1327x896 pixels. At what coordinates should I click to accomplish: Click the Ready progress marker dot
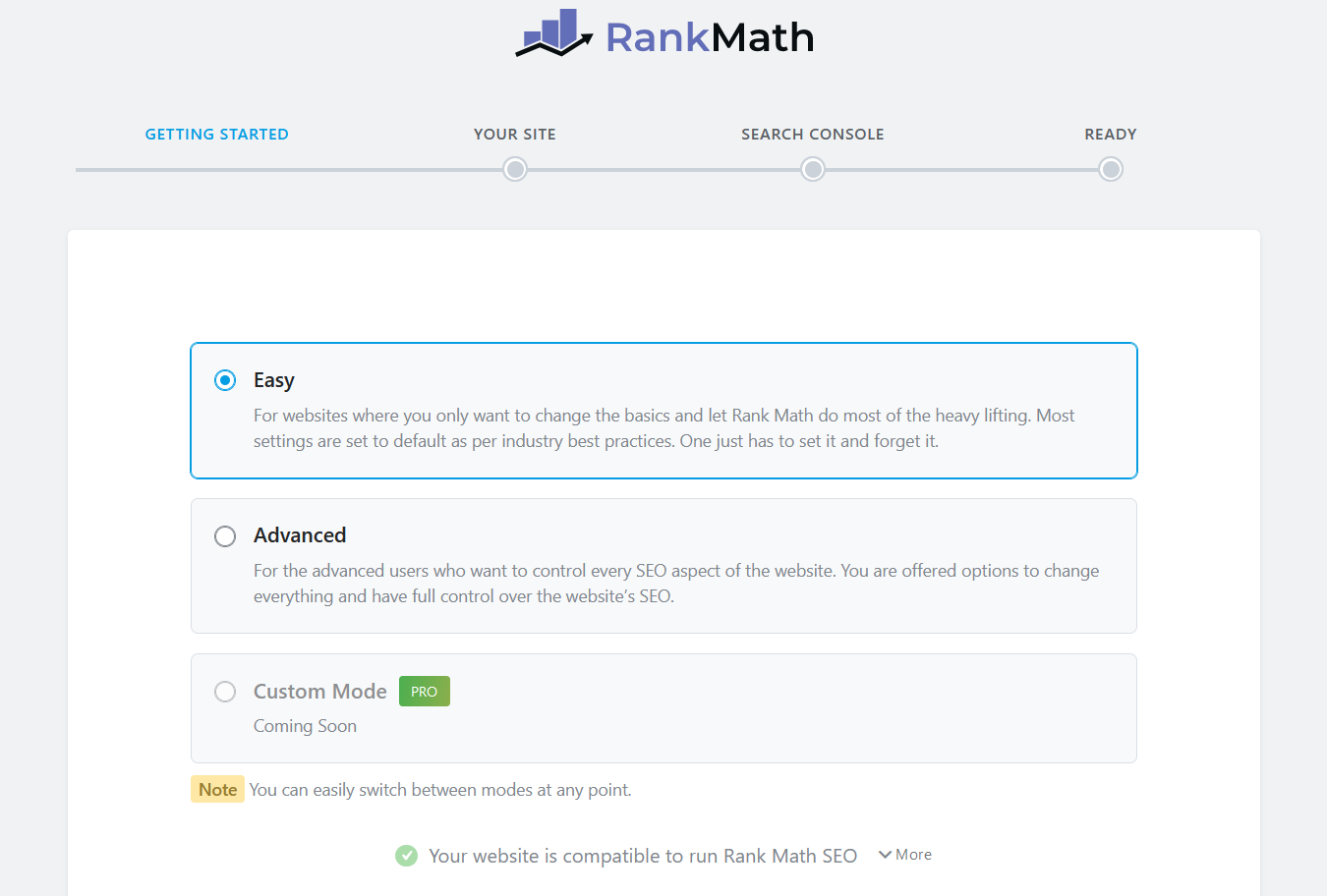1111,170
